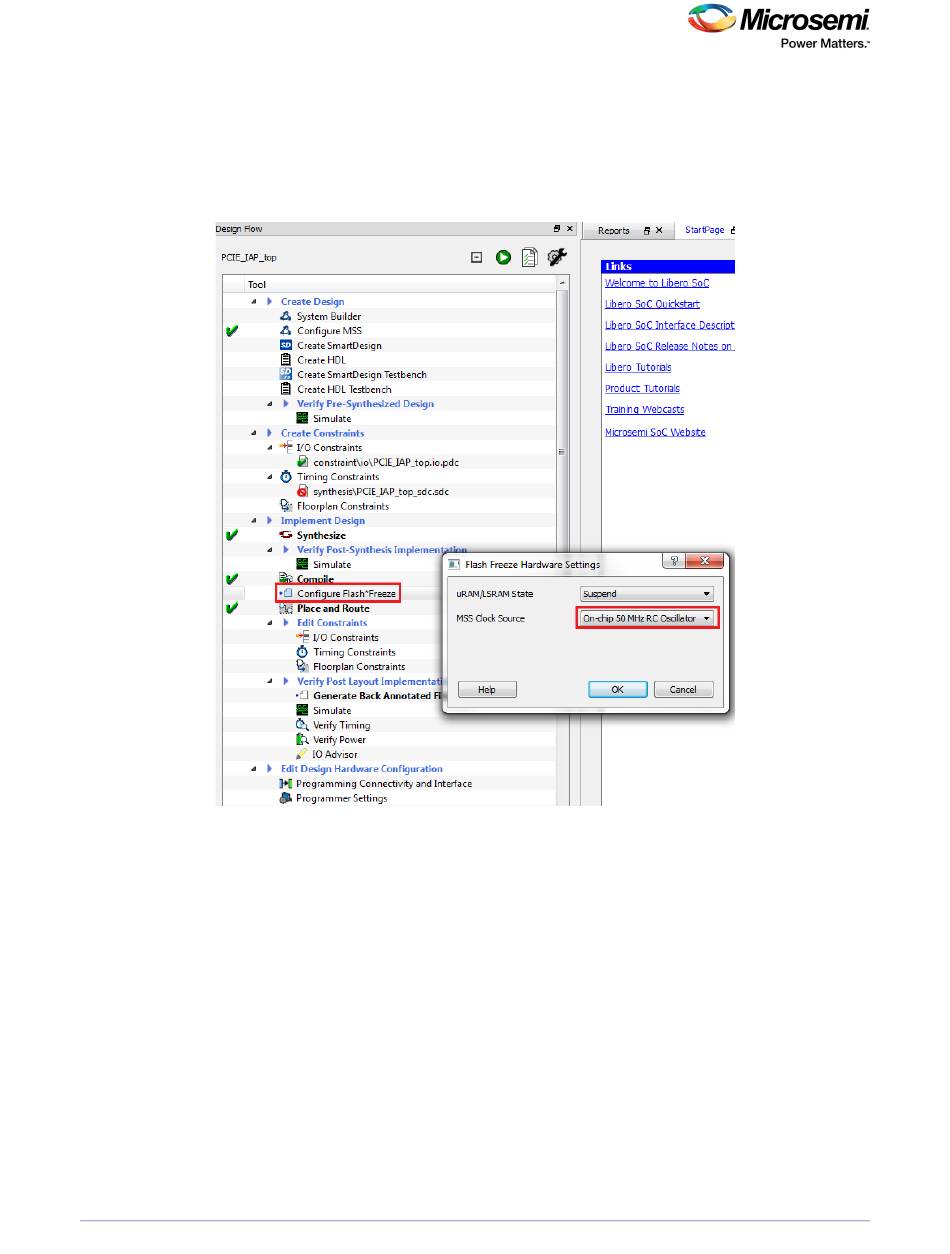Switch to the Reports tab
The height and width of the screenshot is (1254, 950).
click(x=614, y=230)
